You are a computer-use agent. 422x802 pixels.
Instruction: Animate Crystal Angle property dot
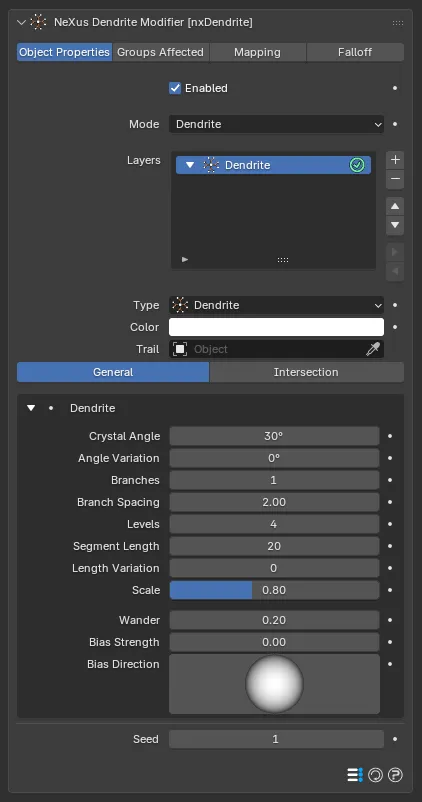coord(390,436)
